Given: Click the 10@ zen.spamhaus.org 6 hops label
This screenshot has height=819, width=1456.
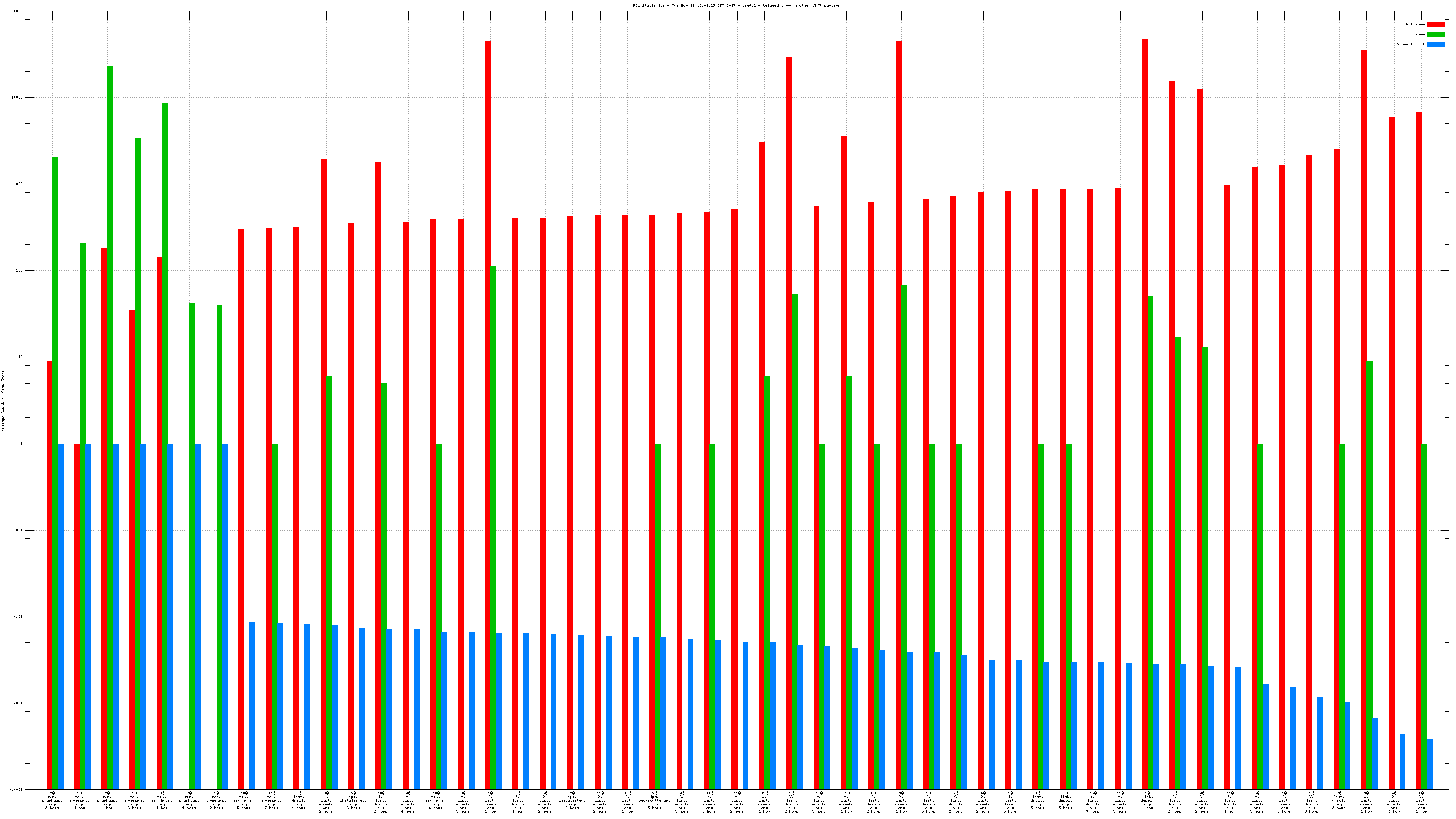Looking at the screenshot, I should click(435, 800).
